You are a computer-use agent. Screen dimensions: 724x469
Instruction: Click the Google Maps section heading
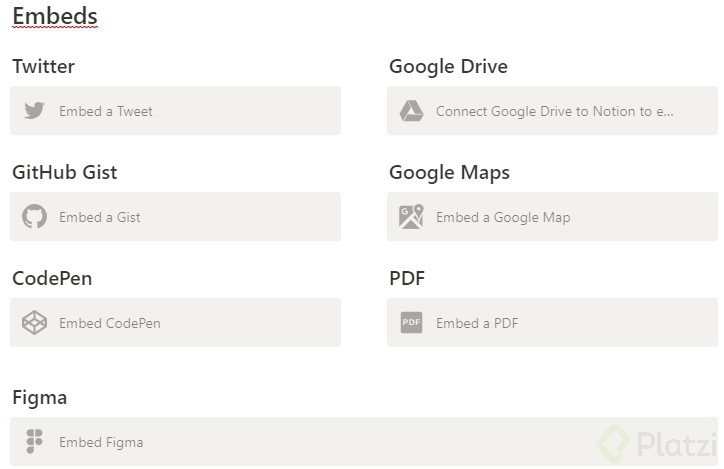[x=449, y=172]
